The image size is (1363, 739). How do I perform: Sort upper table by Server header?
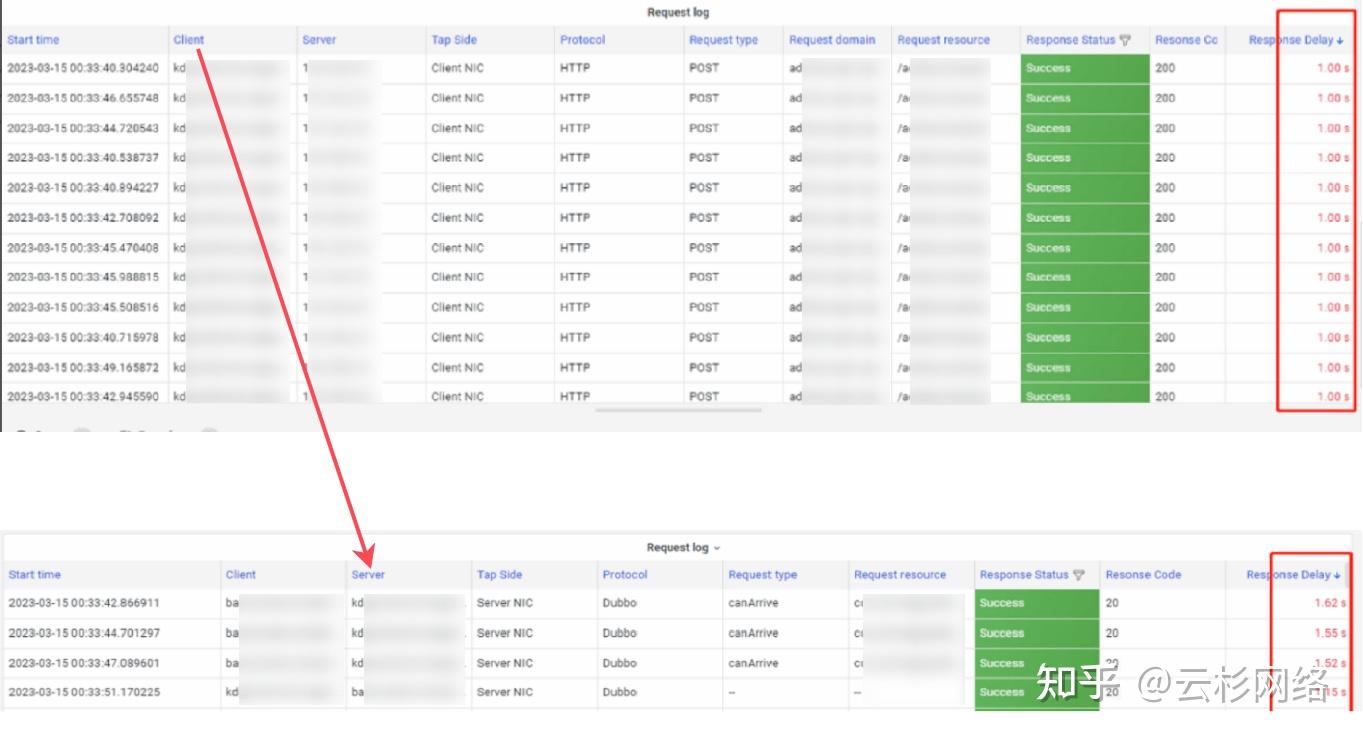click(x=319, y=40)
